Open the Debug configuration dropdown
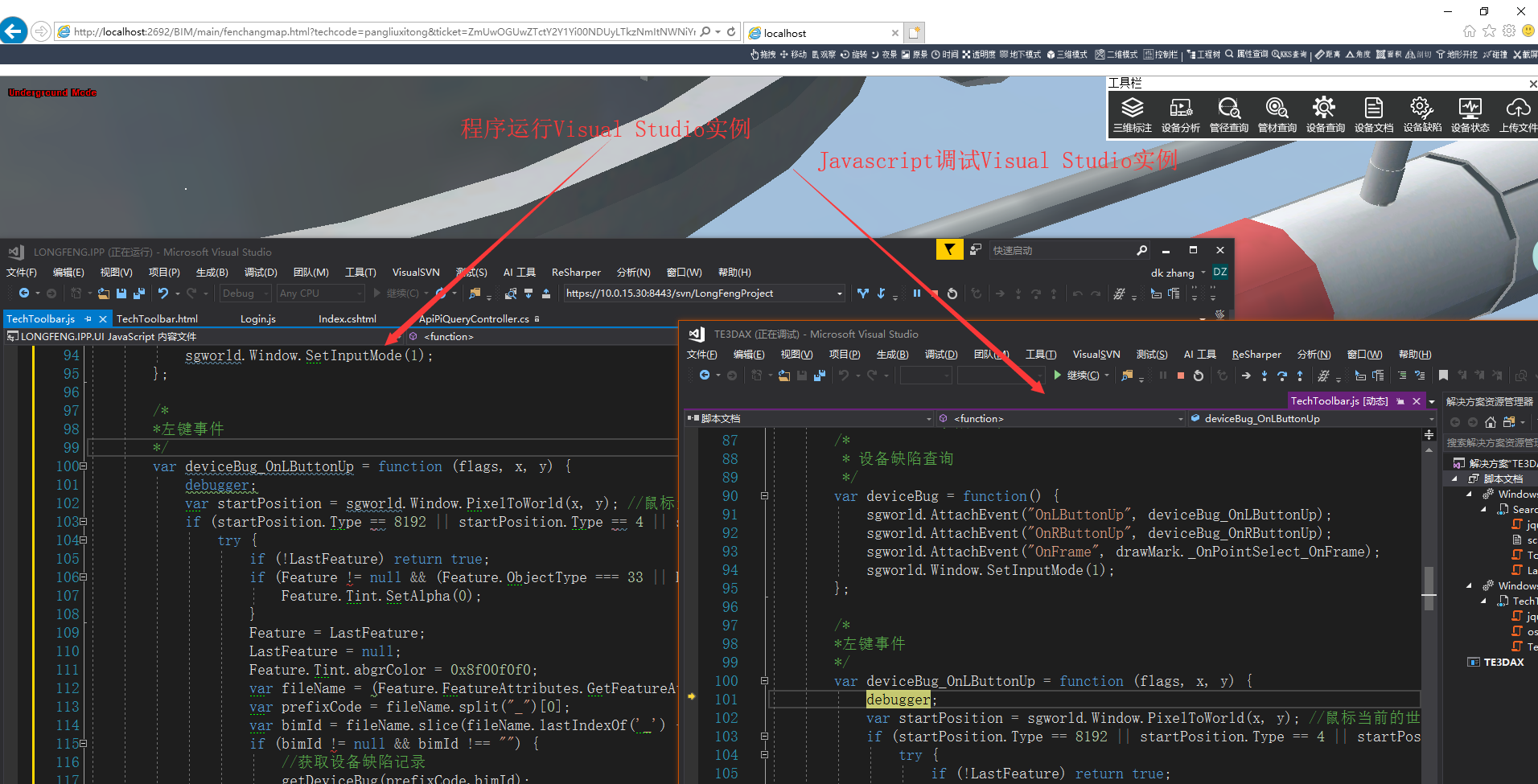 click(245, 293)
